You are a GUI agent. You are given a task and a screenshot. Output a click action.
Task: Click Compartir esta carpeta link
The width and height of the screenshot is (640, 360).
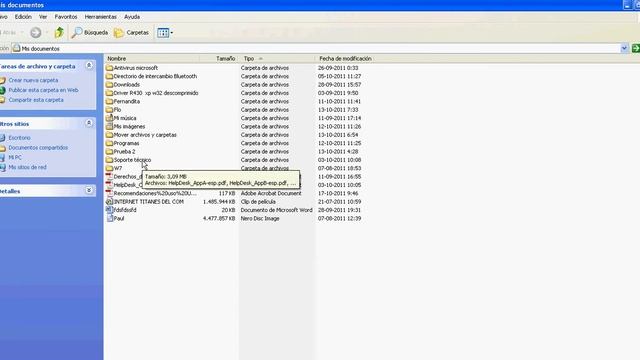36,100
